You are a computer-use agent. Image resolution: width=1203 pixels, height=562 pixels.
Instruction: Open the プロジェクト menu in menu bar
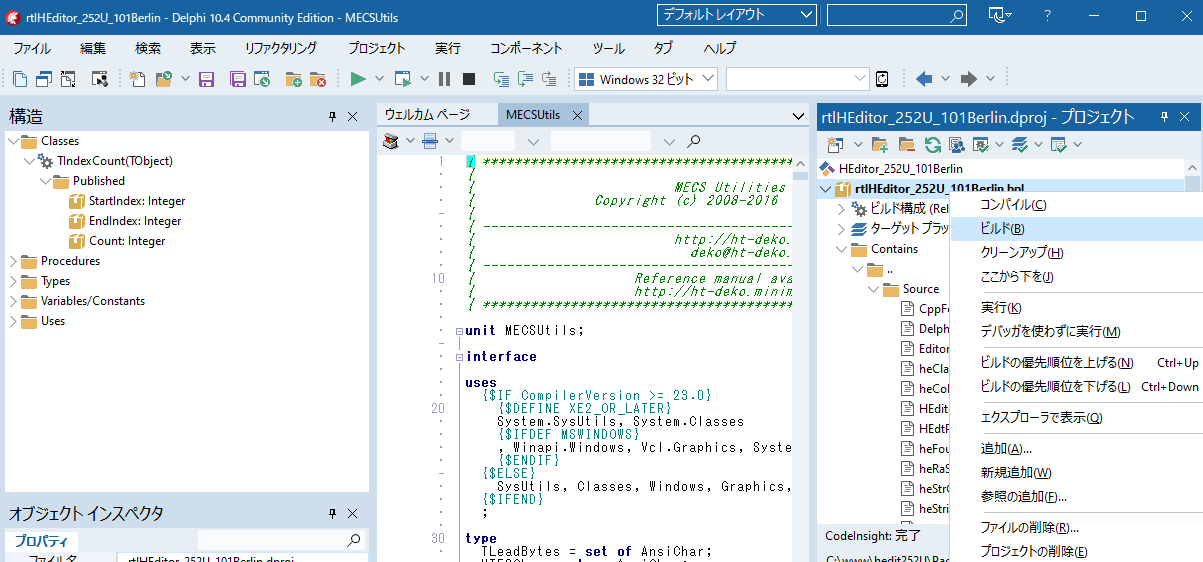pos(376,48)
